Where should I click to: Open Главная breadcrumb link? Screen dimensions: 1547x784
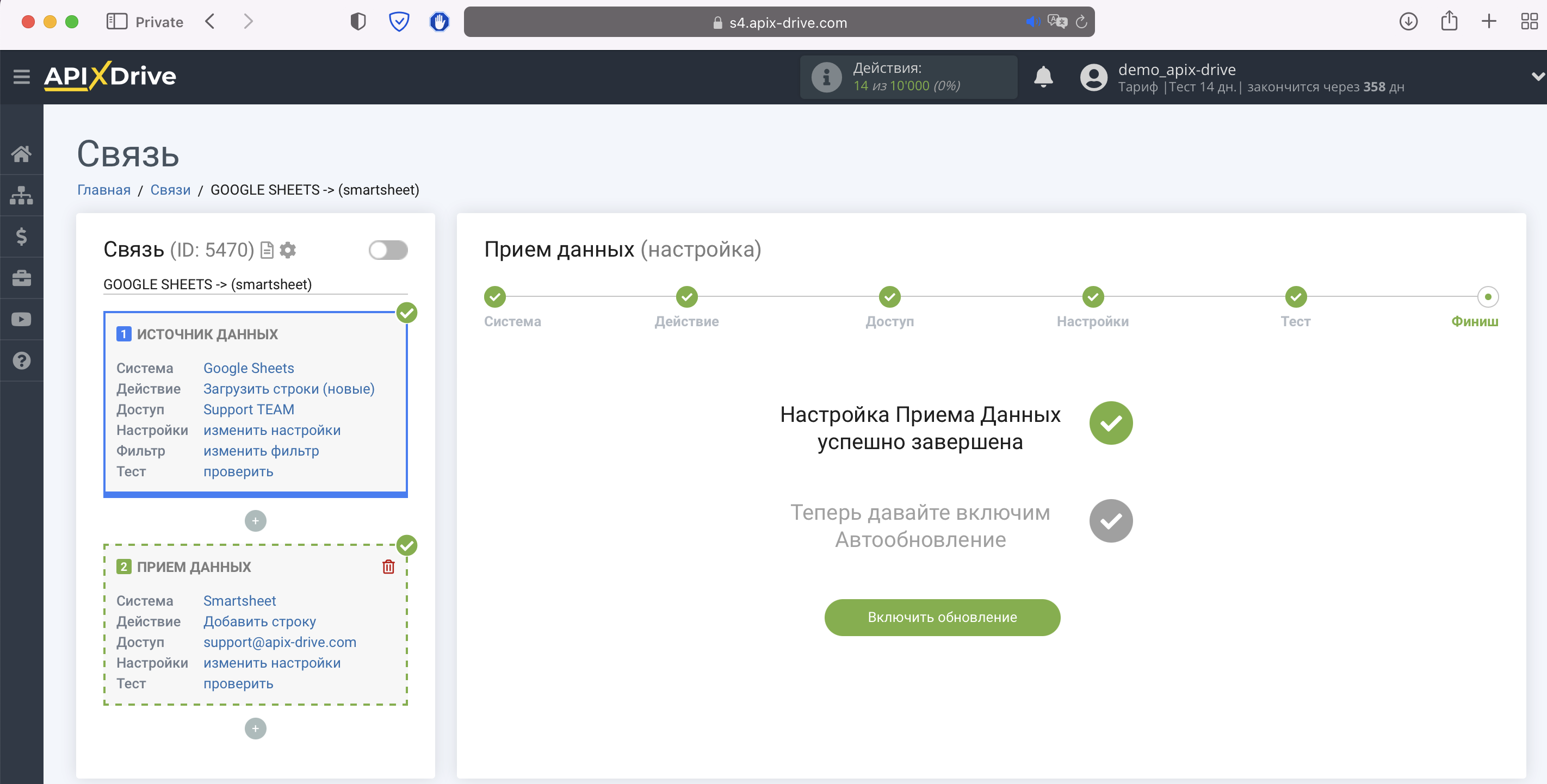coord(104,190)
